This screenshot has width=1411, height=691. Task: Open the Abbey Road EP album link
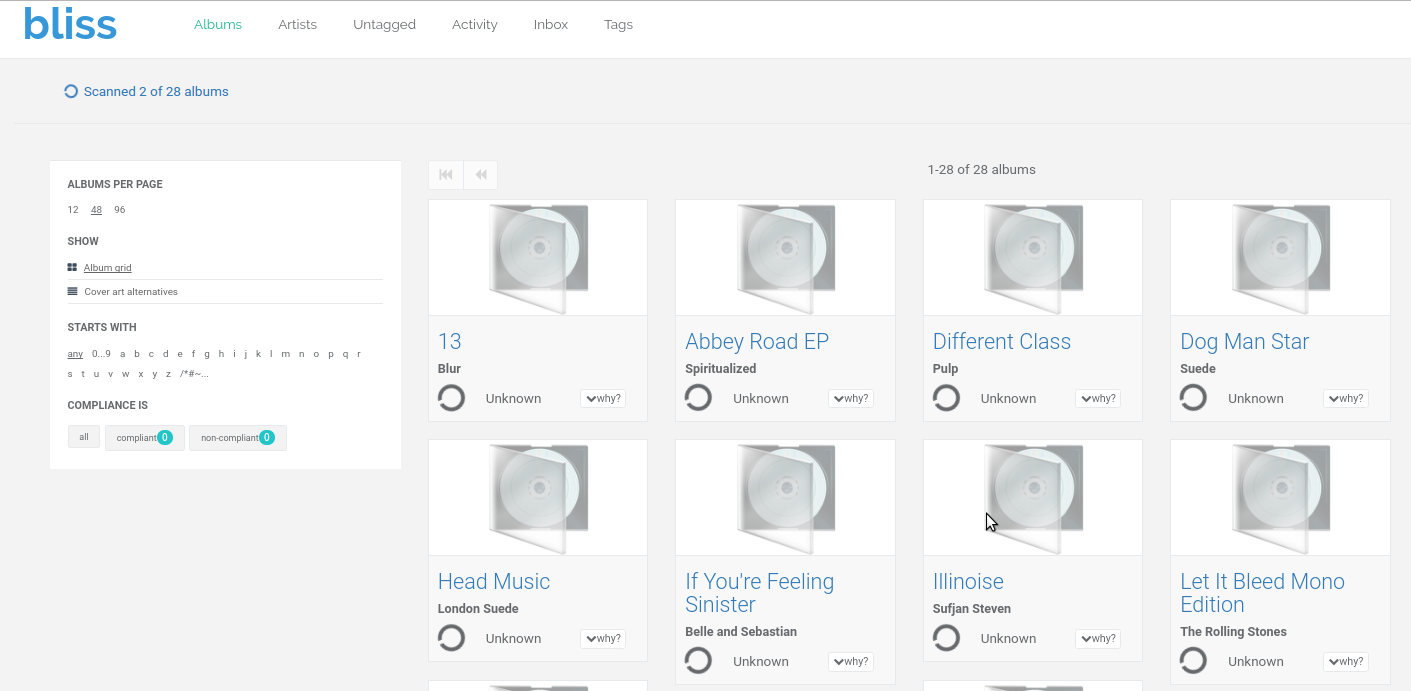757,342
